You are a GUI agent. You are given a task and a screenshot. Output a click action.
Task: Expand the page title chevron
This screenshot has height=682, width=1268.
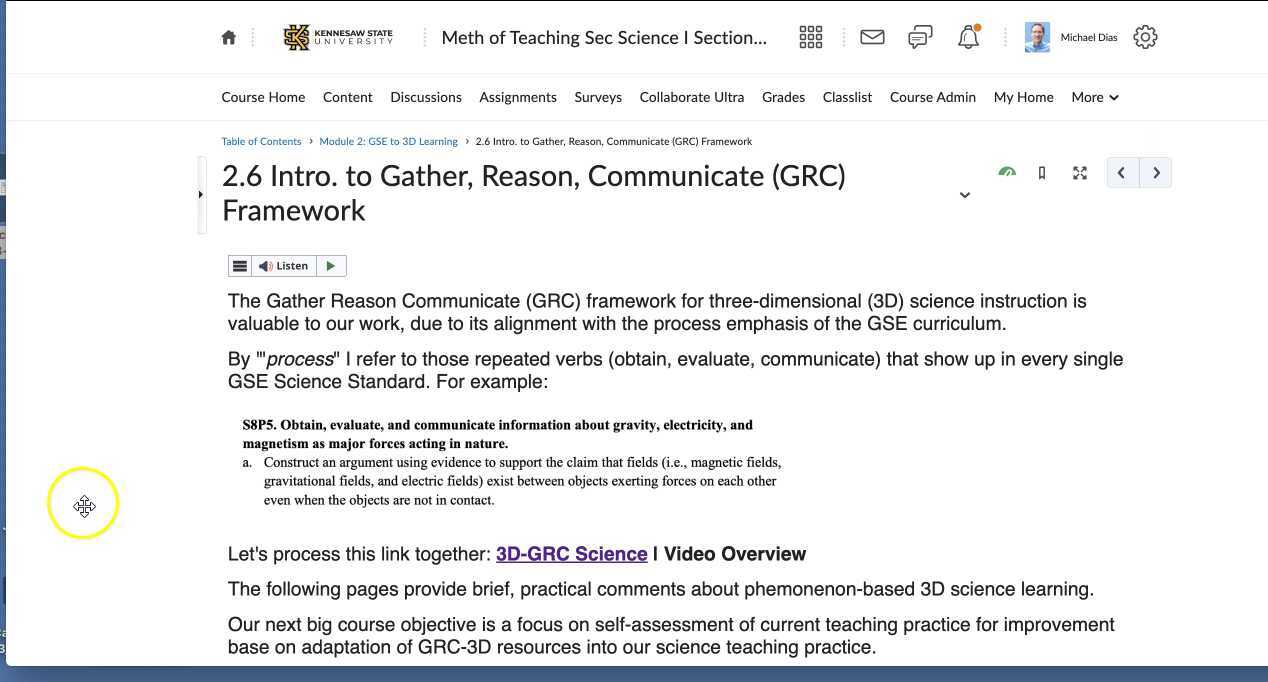[x=964, y=195]
